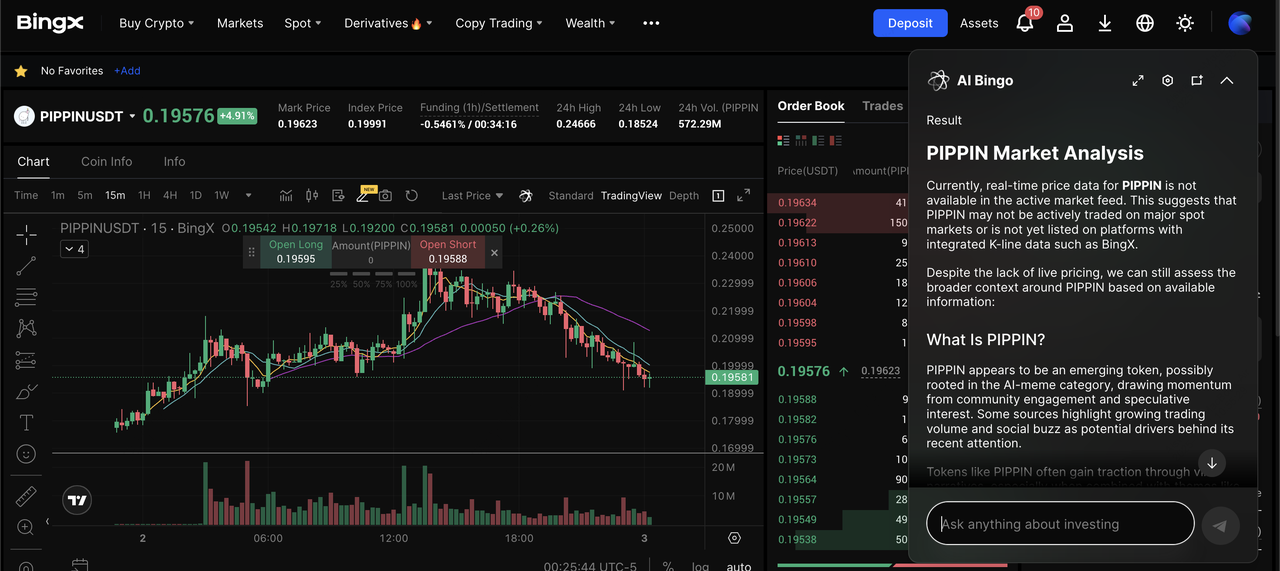Click the Open Long button
This screenshot has height=571, width=1280.
click(x=296, y=252)
